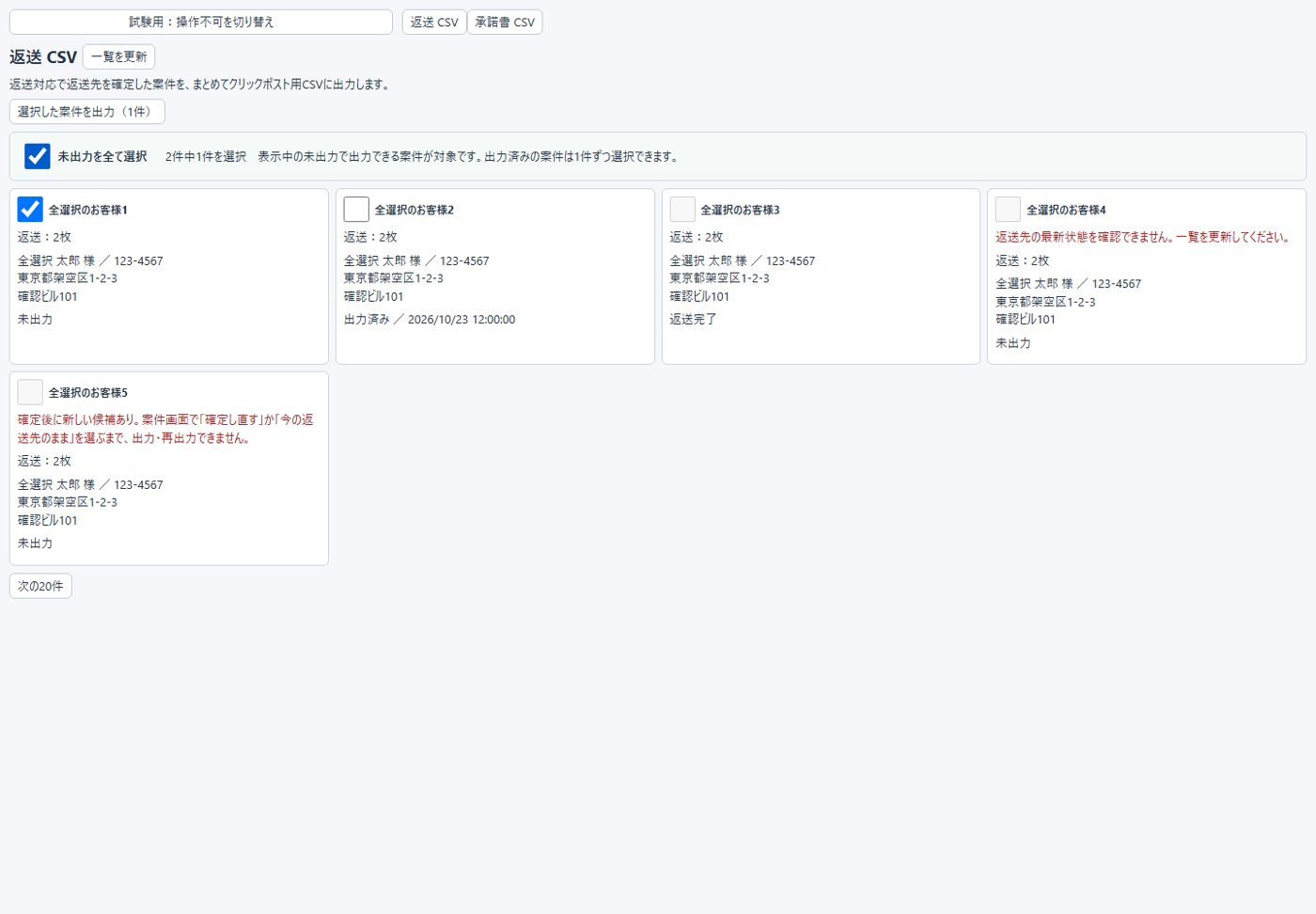Click the 返送完了 status text
This screenshot has height=914, width=1316.
(694, 320)
